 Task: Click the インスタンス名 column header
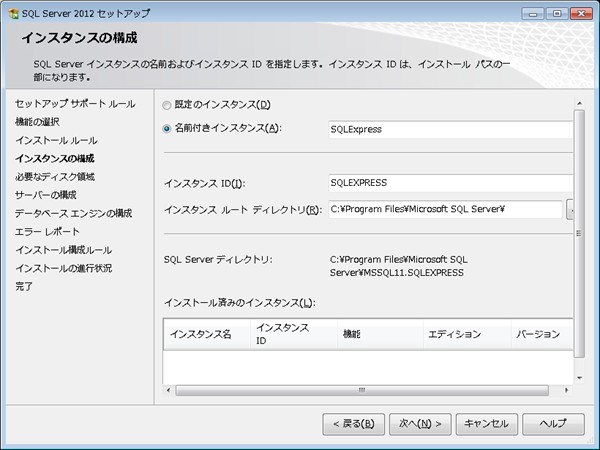207,334
